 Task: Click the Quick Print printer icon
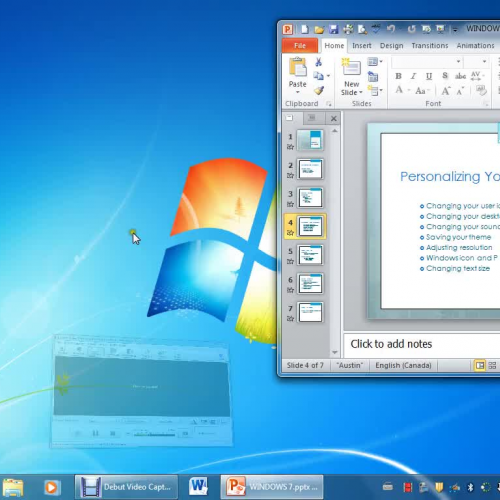point(348,29)
